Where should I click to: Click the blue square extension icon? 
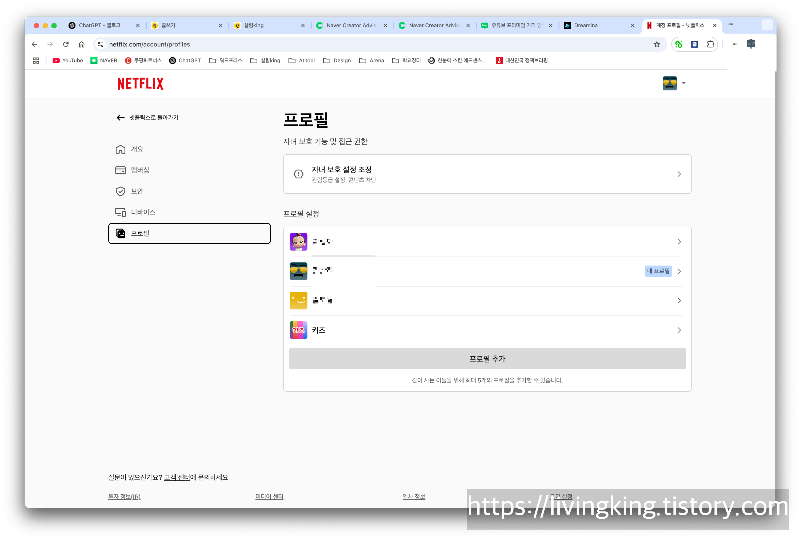click(x=694, y=44)
